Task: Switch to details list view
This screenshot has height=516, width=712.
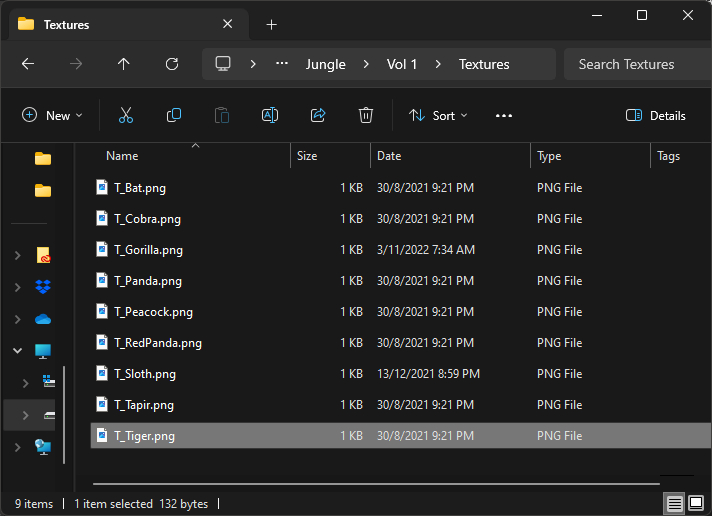Action: (x=675, y=503)
